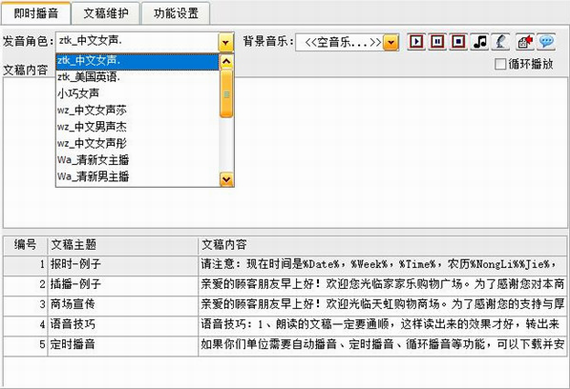Click the microphone recording icon
Viewport: 570px width, 389px height.
tap(501, 41)
